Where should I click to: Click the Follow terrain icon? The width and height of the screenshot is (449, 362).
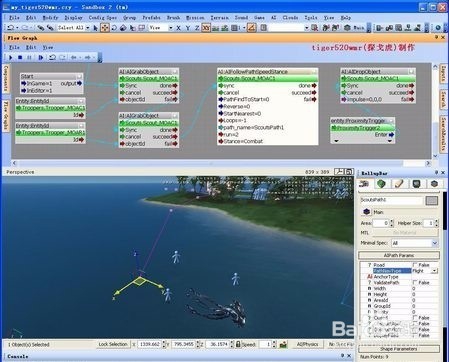[x=215, y=28]
